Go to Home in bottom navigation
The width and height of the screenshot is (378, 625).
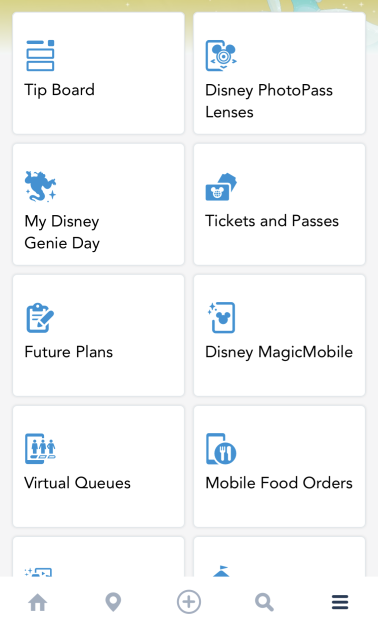tap(38, 602)
